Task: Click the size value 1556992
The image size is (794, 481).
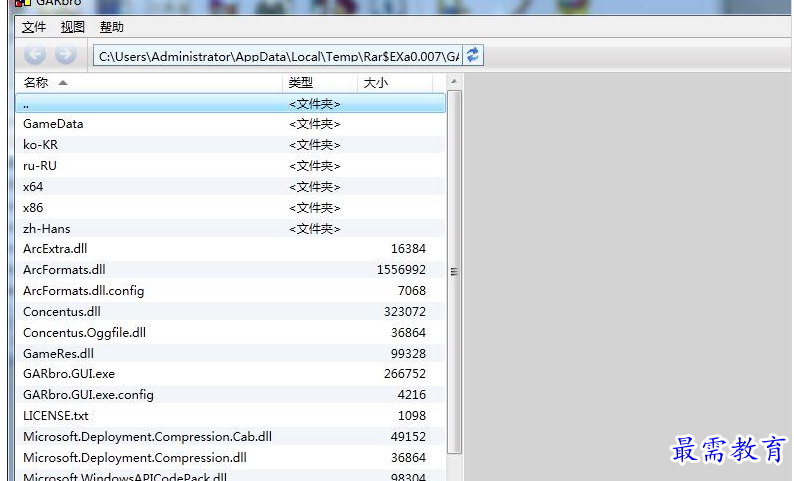Action: click(x=401, y=270)
